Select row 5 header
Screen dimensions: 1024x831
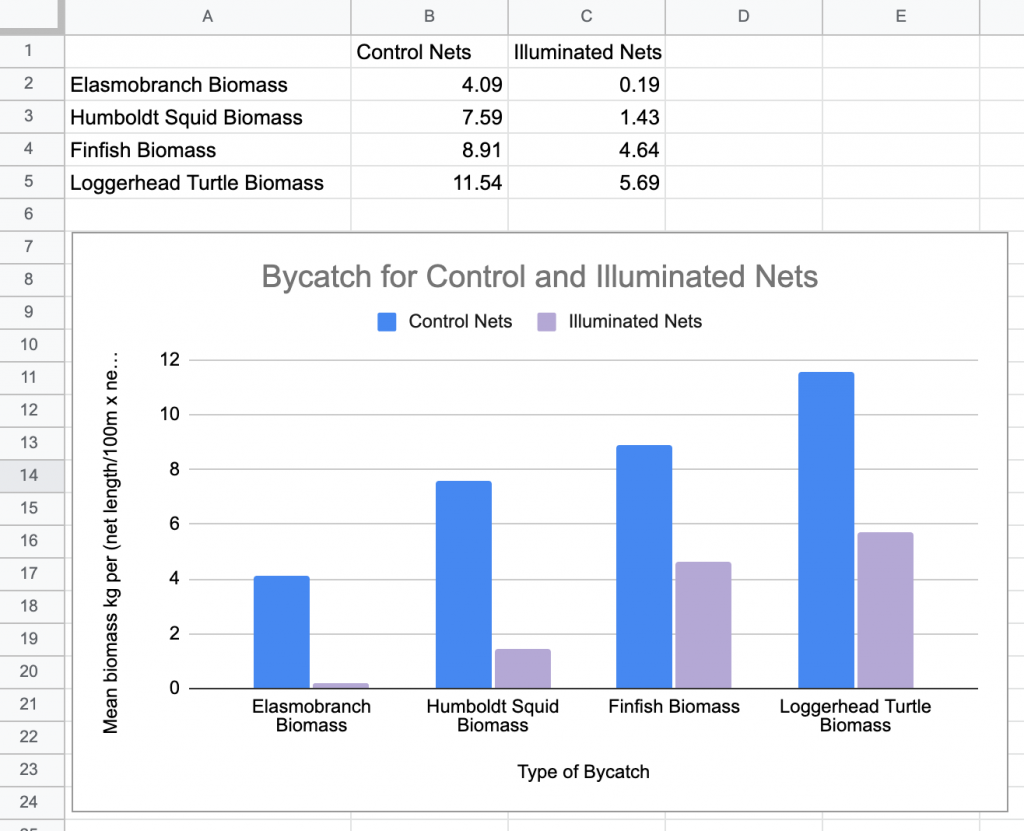pos(30,183)
